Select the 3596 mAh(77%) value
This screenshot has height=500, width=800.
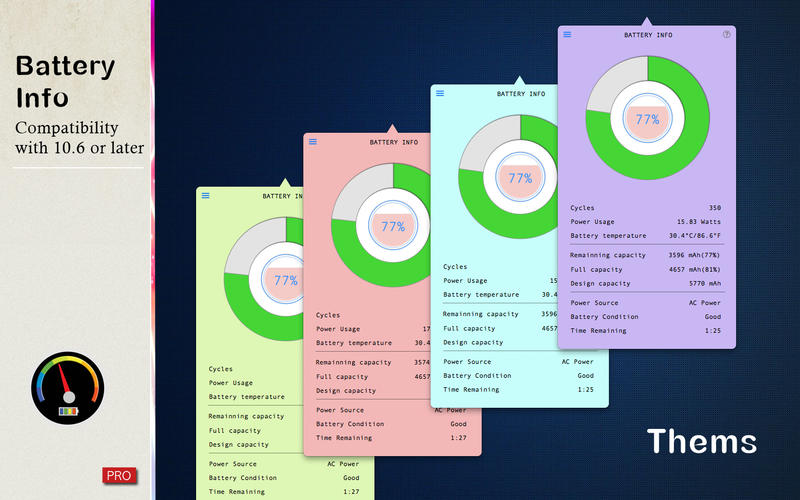(695, 255)
